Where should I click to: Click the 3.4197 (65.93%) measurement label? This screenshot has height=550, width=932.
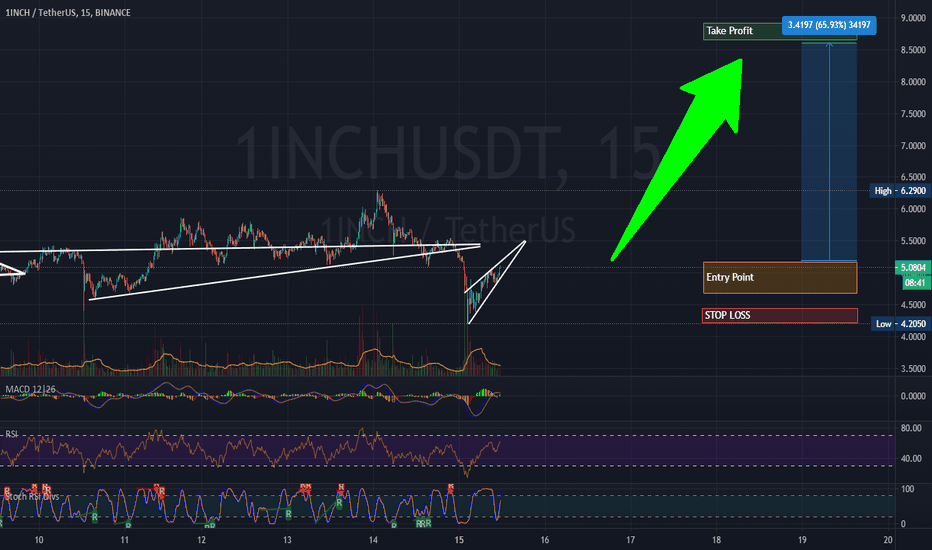click(x=829, y=25)
